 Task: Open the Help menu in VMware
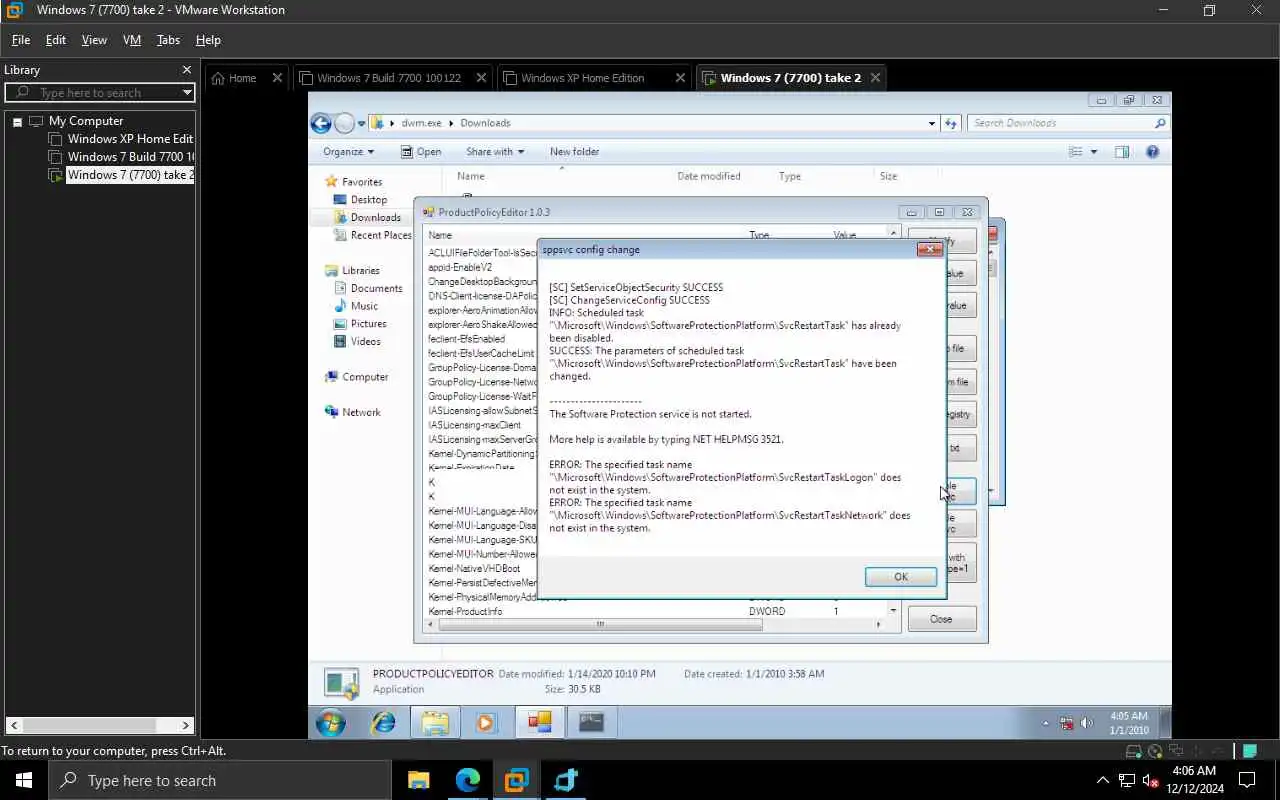click(208, 40)
